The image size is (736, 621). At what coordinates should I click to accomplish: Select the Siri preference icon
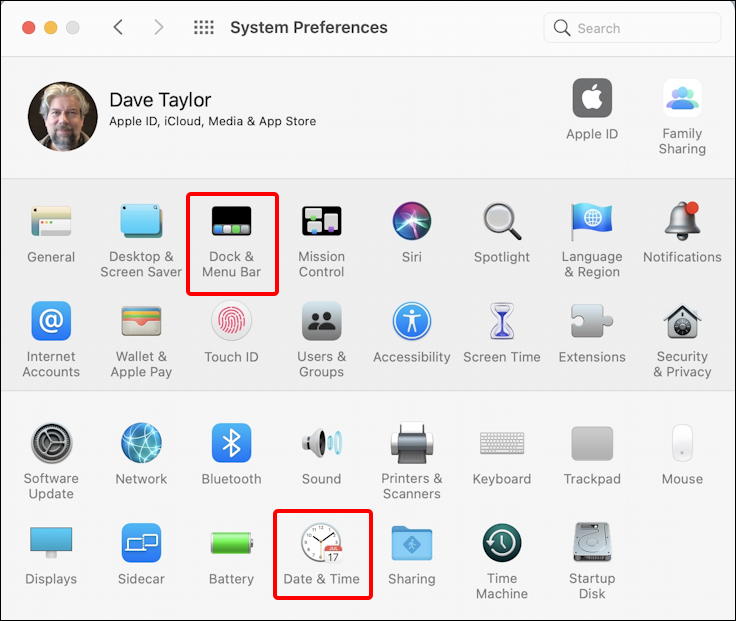pos(412,221)
